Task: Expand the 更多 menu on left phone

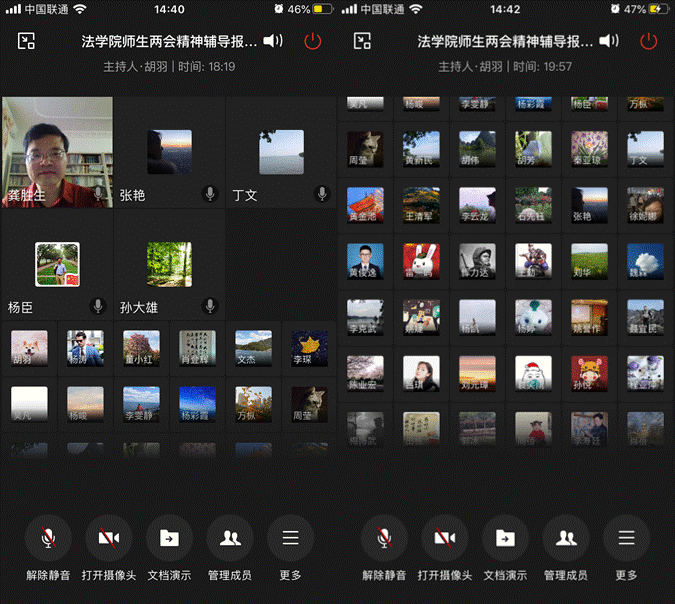Action: click(290, 538)
